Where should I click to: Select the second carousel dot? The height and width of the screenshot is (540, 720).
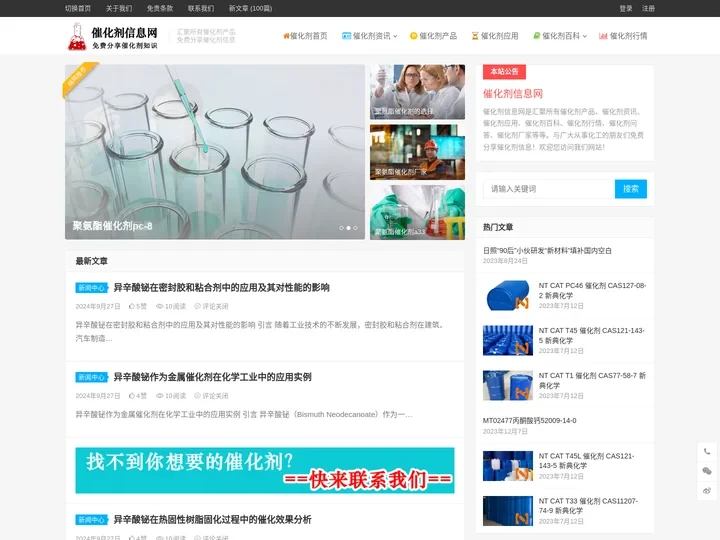[349, 228]
